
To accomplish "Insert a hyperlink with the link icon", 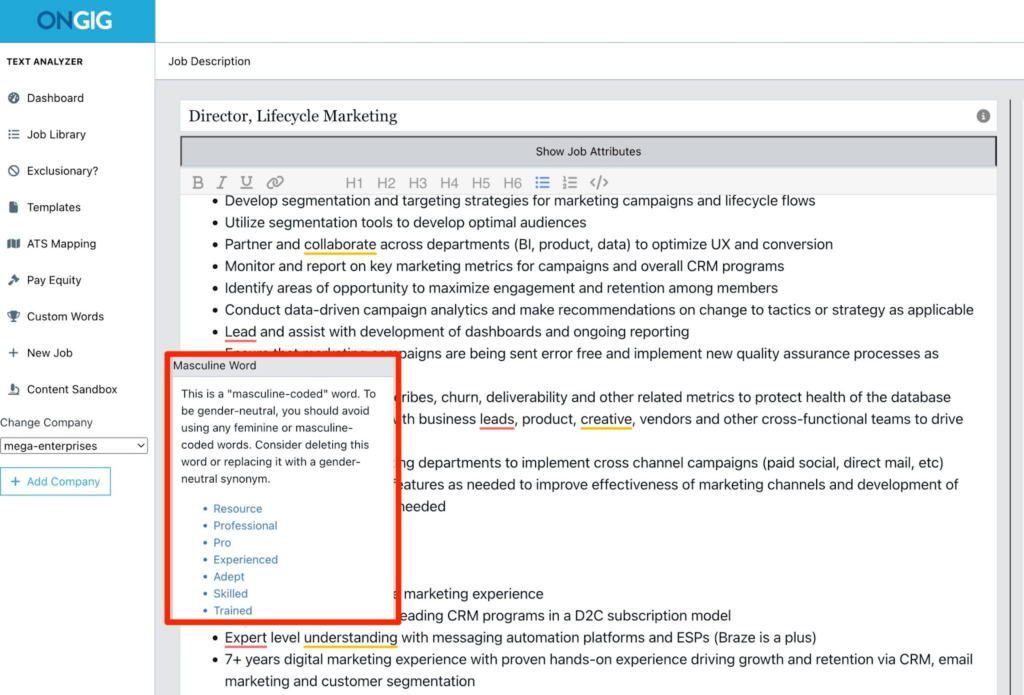I will point(275,182).
